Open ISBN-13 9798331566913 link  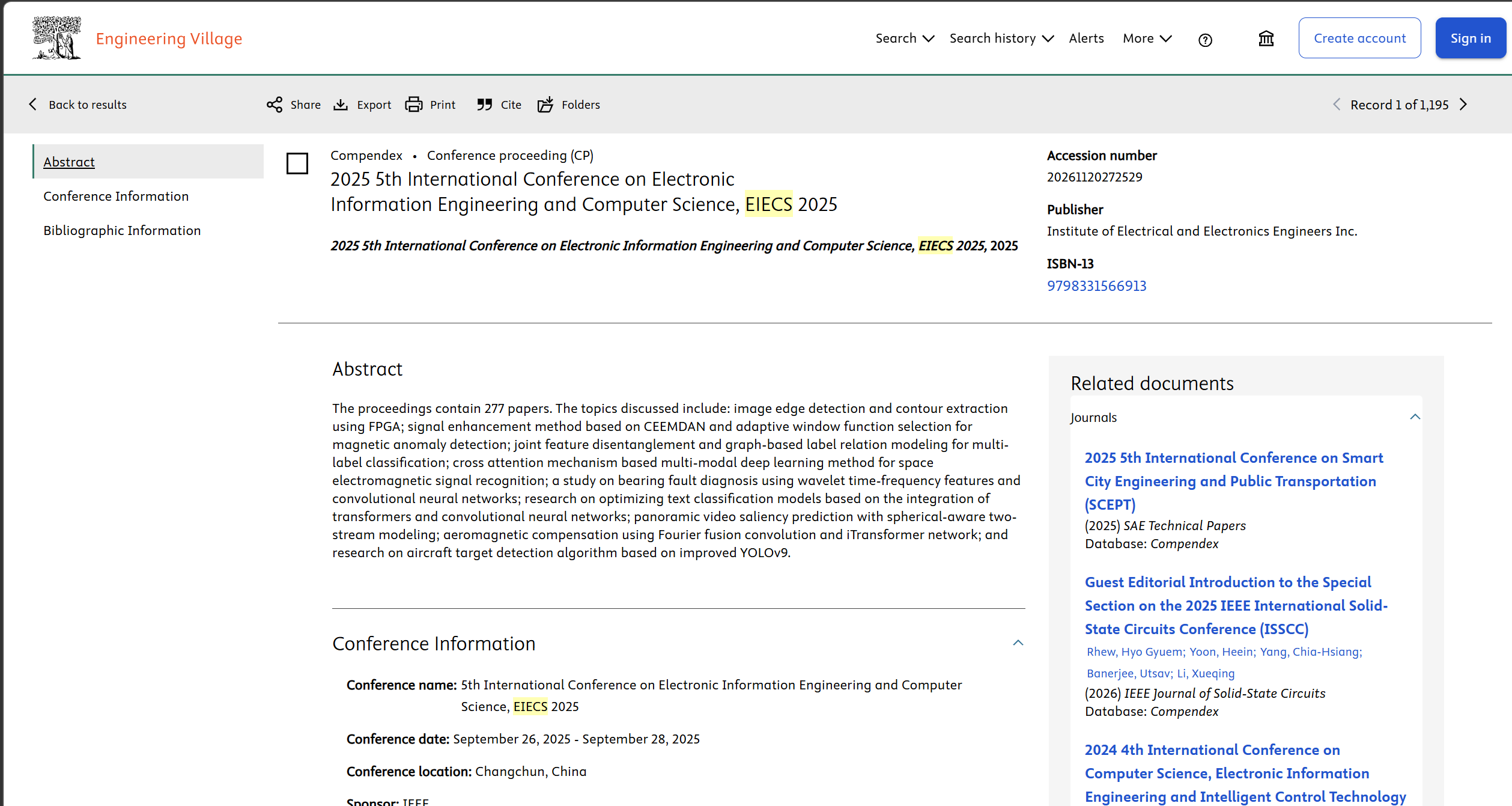[1096, 286]
